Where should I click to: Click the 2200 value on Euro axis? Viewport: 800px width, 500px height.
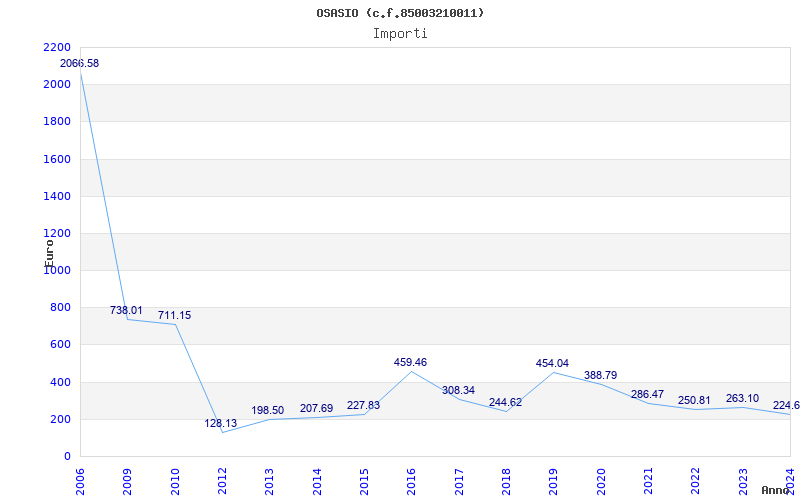click(57, 47)
